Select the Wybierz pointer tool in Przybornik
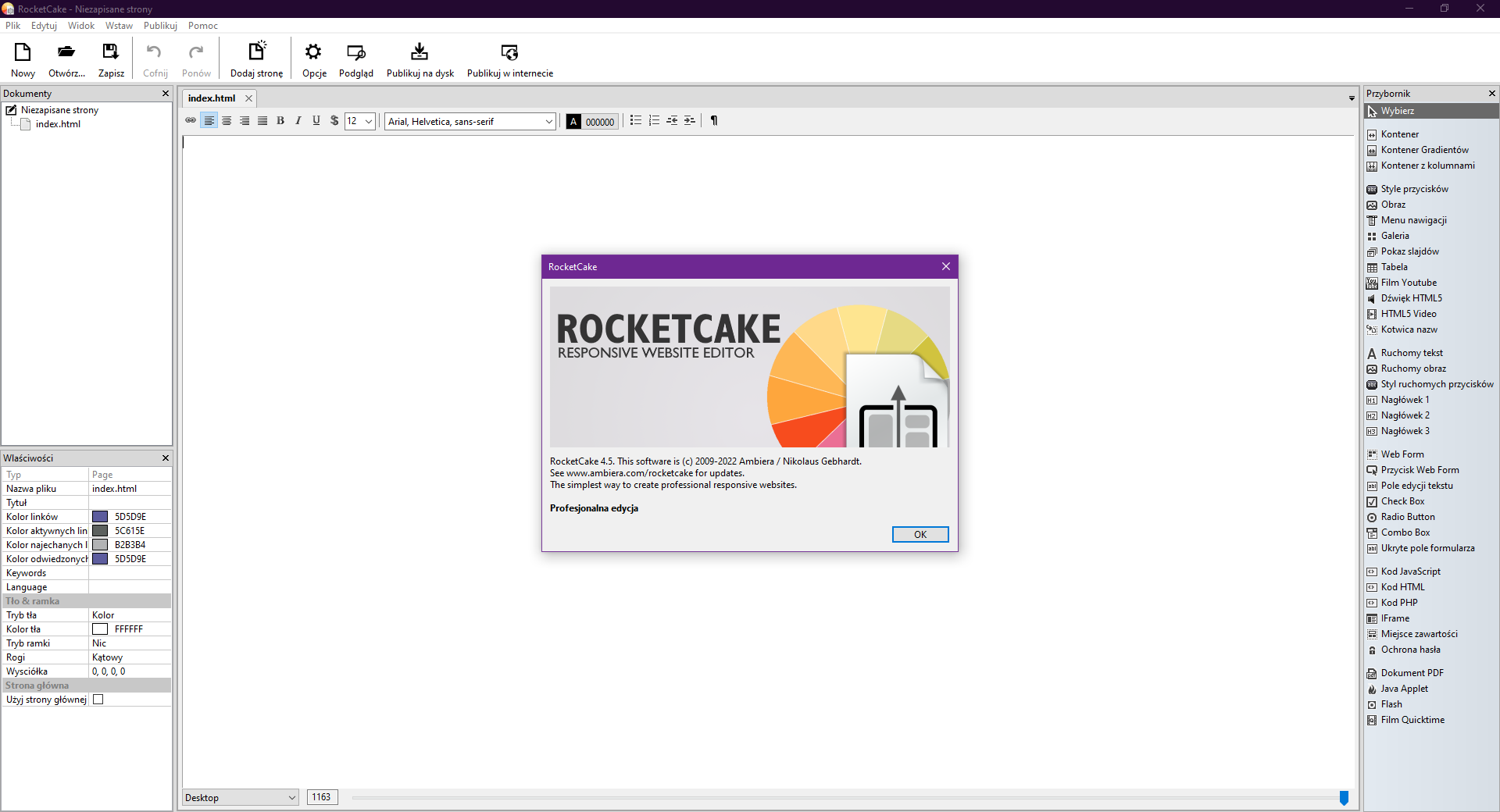The height and width of the screenshot is (812, 1500). click(1431, 111)
